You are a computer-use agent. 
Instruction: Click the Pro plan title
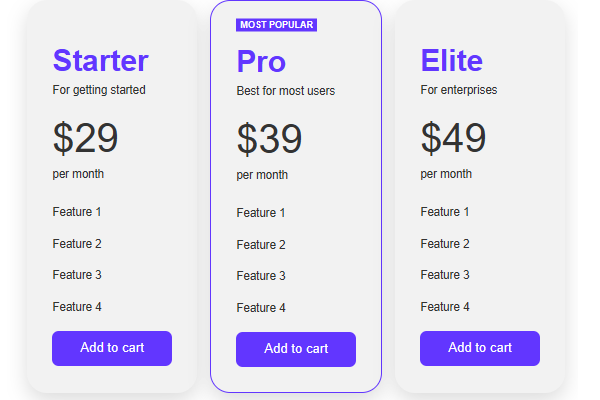[x=261, y=61]
